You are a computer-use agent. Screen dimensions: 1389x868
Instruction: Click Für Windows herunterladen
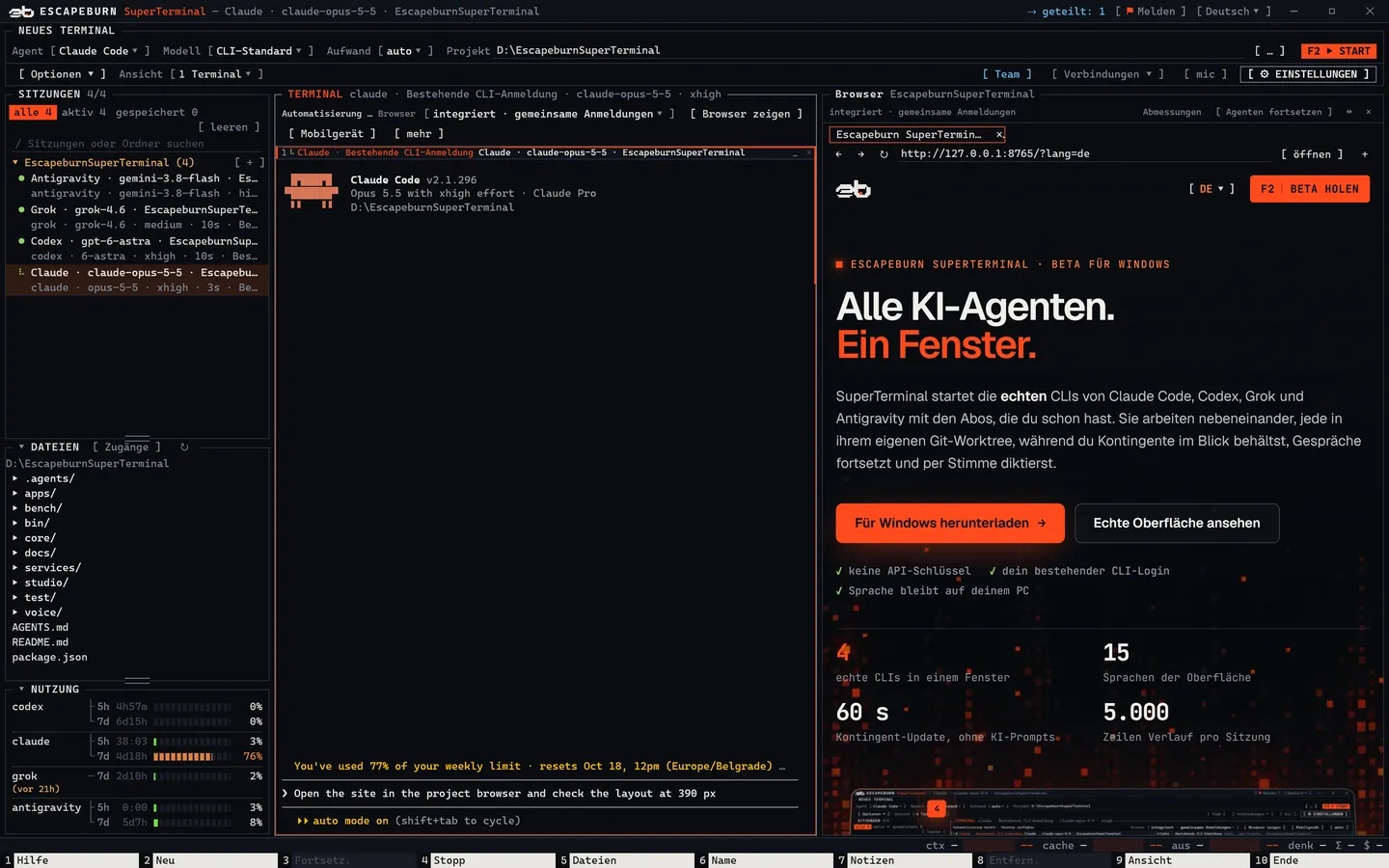[x=950, y=523]
